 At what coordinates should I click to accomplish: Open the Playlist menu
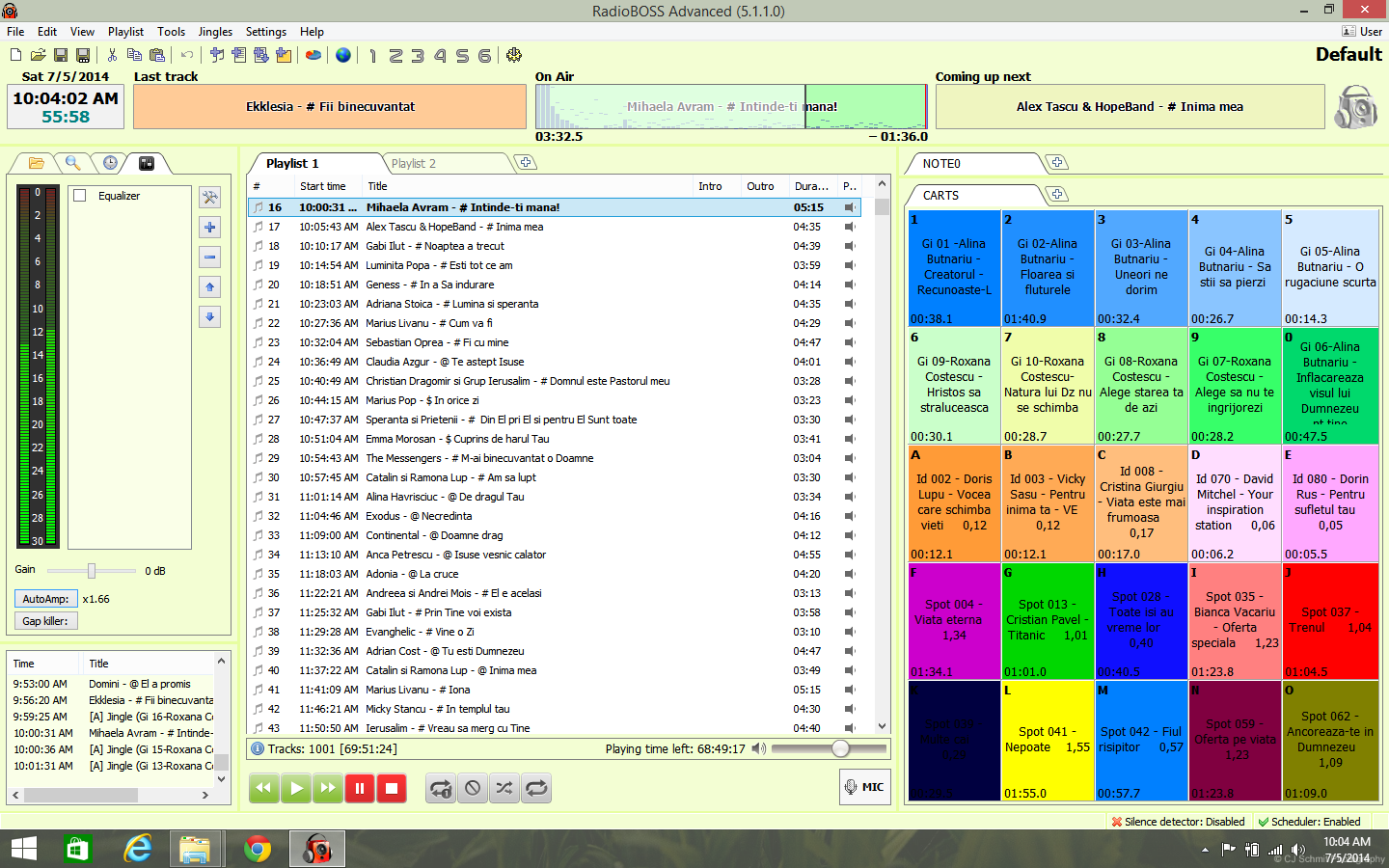(125, 32)
